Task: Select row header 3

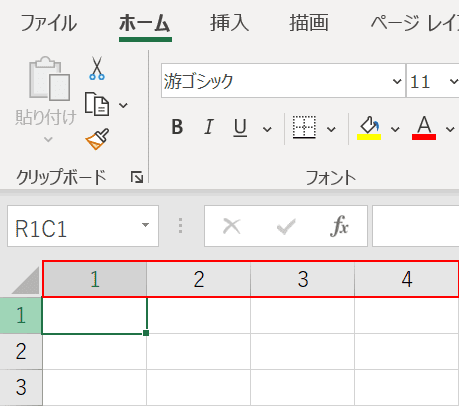Action: (21, 387)
